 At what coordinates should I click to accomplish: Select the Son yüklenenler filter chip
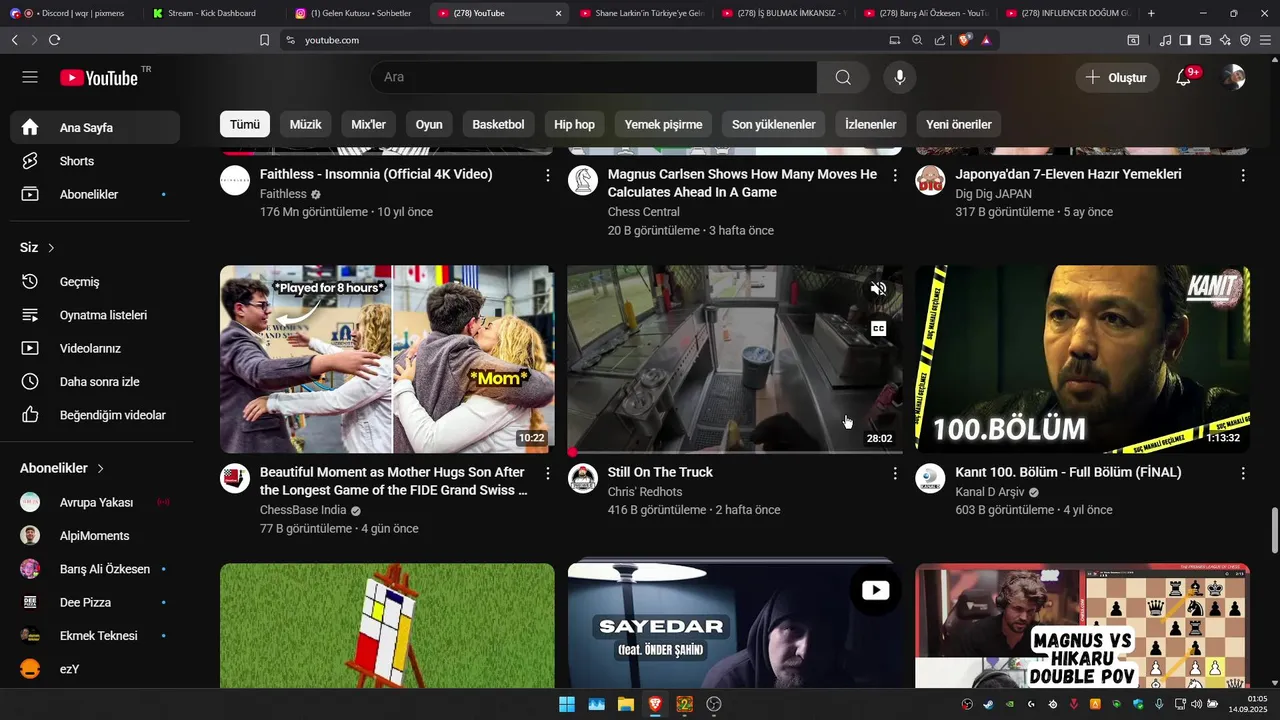(773, 124)
